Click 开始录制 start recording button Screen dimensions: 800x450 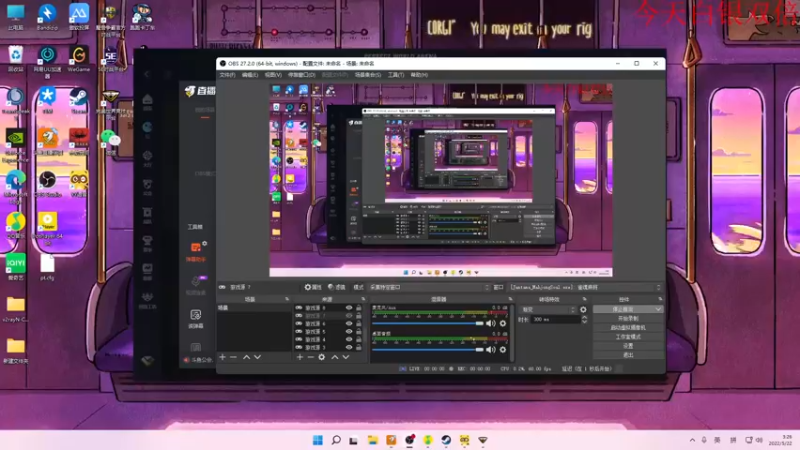point(628,318)
